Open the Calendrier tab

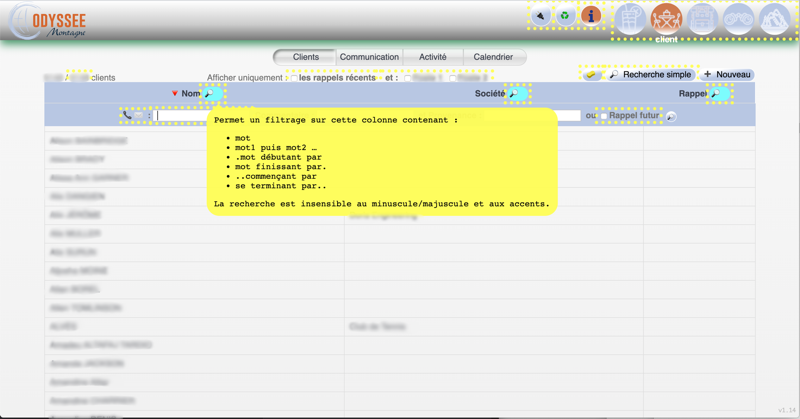(493, 57)
